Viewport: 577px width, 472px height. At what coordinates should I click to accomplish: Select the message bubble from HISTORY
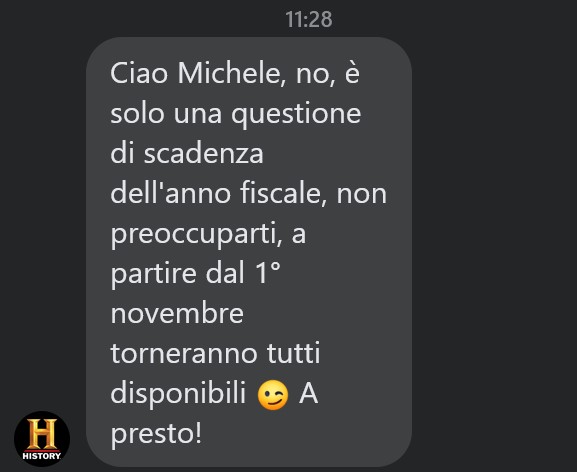click(249, 252)
